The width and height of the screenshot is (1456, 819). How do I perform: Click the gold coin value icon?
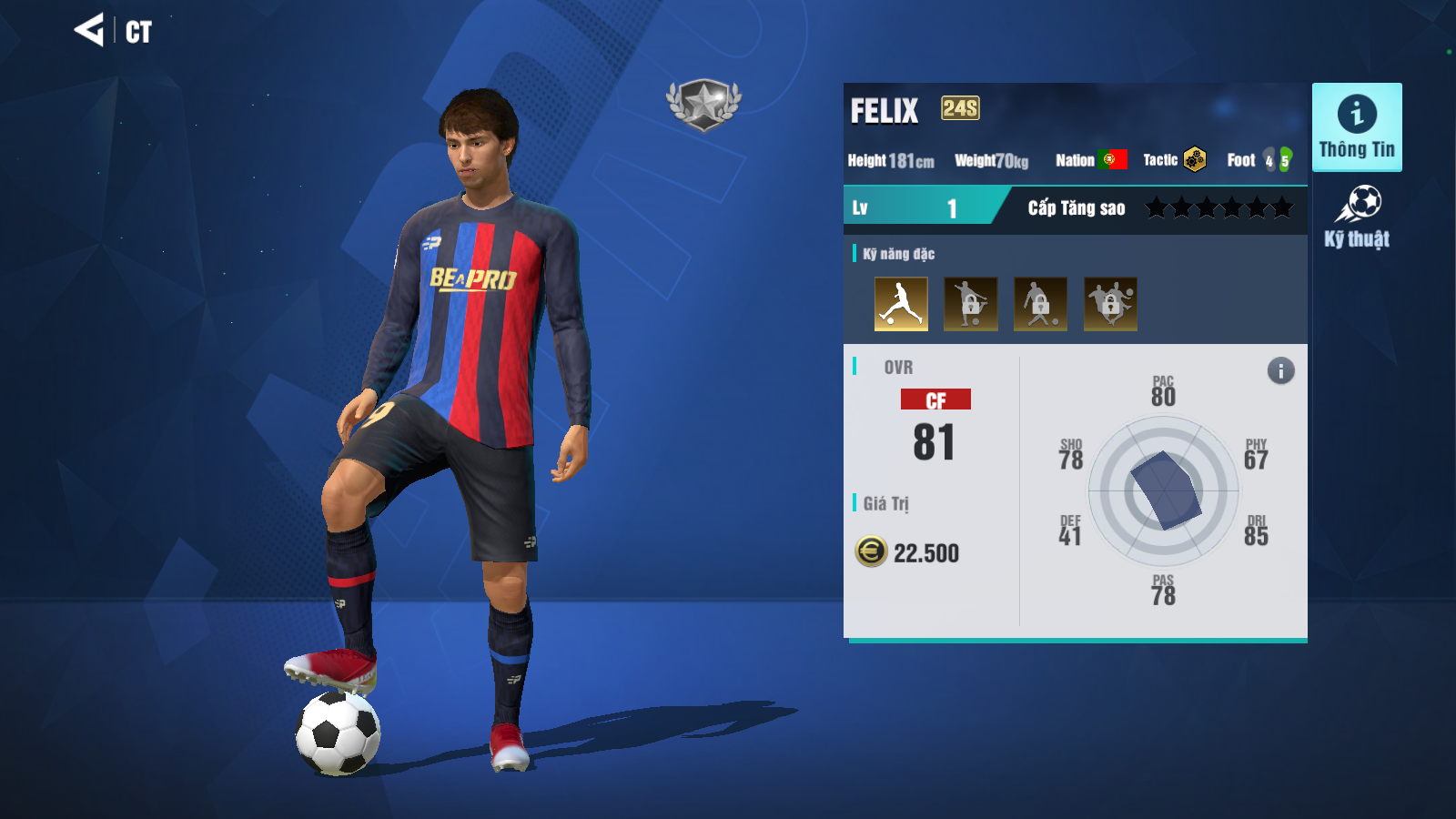[x=871, y=551]
